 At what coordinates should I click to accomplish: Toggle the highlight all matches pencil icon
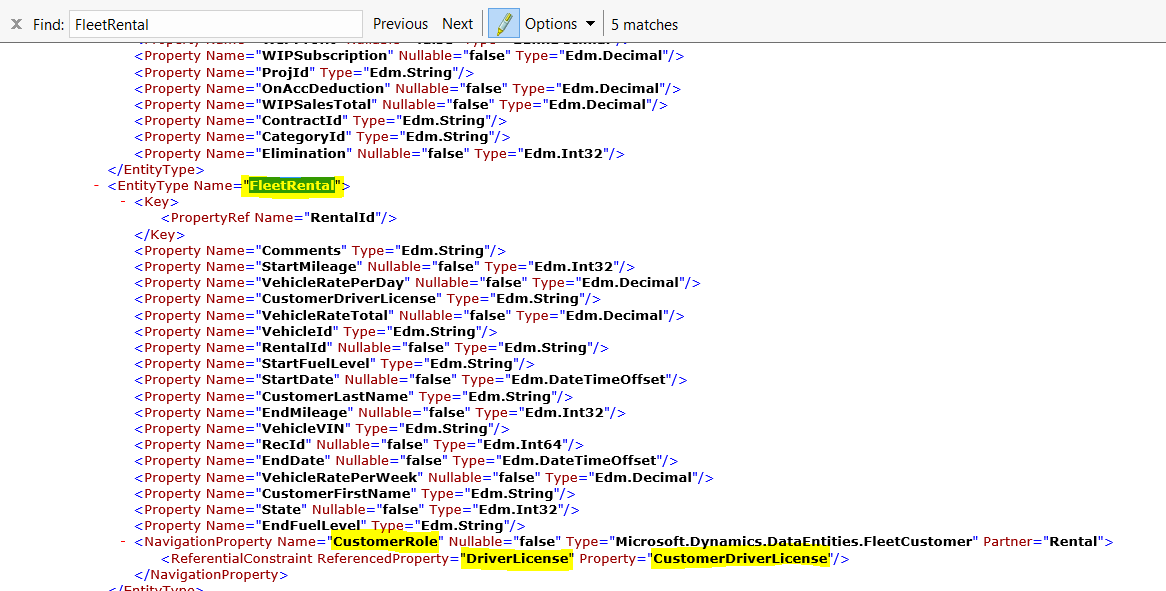503,24
